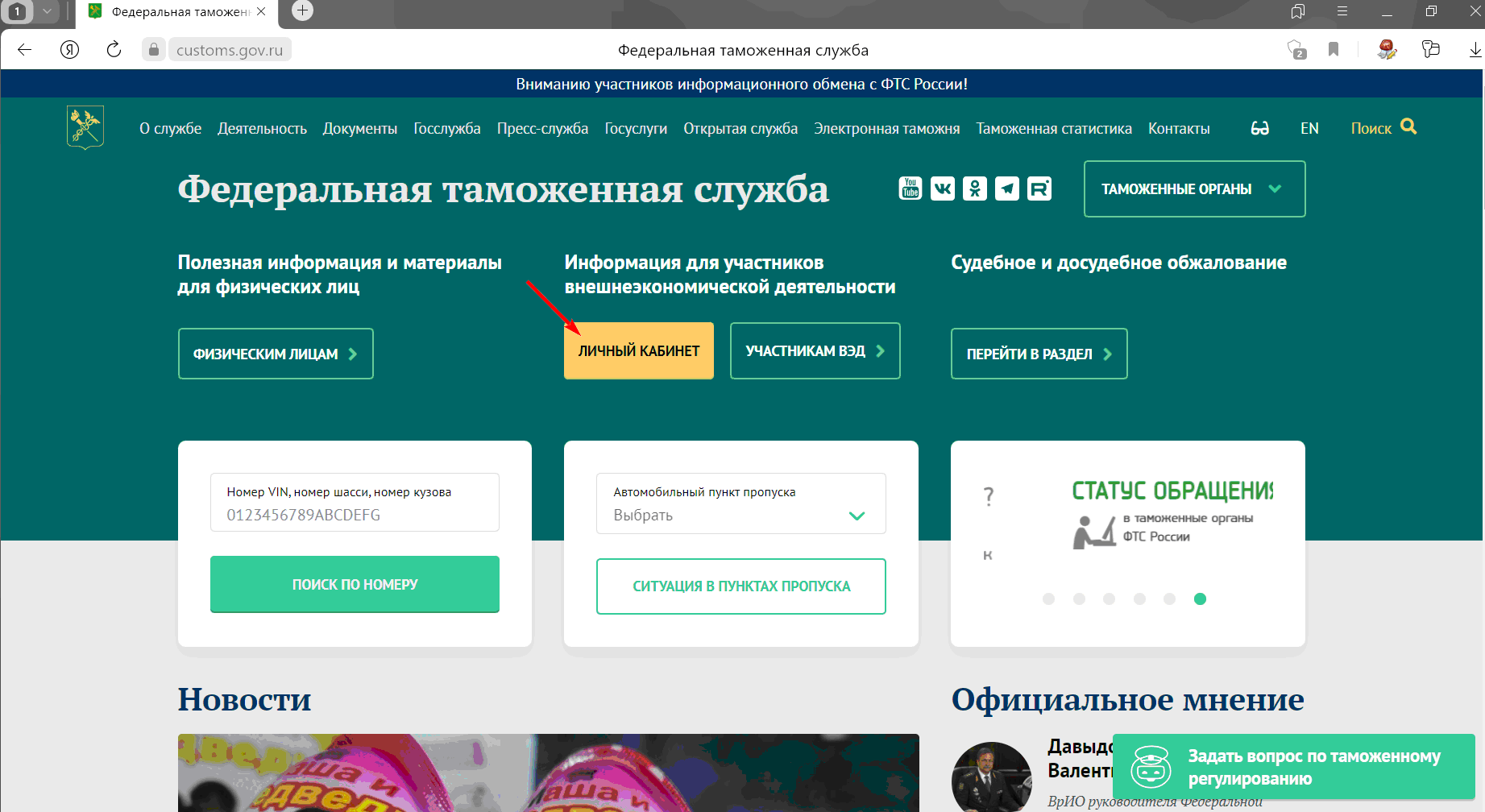
Task: Click the ПОИСК ПО НОМЕРУ button
Action: coord(355,584)
